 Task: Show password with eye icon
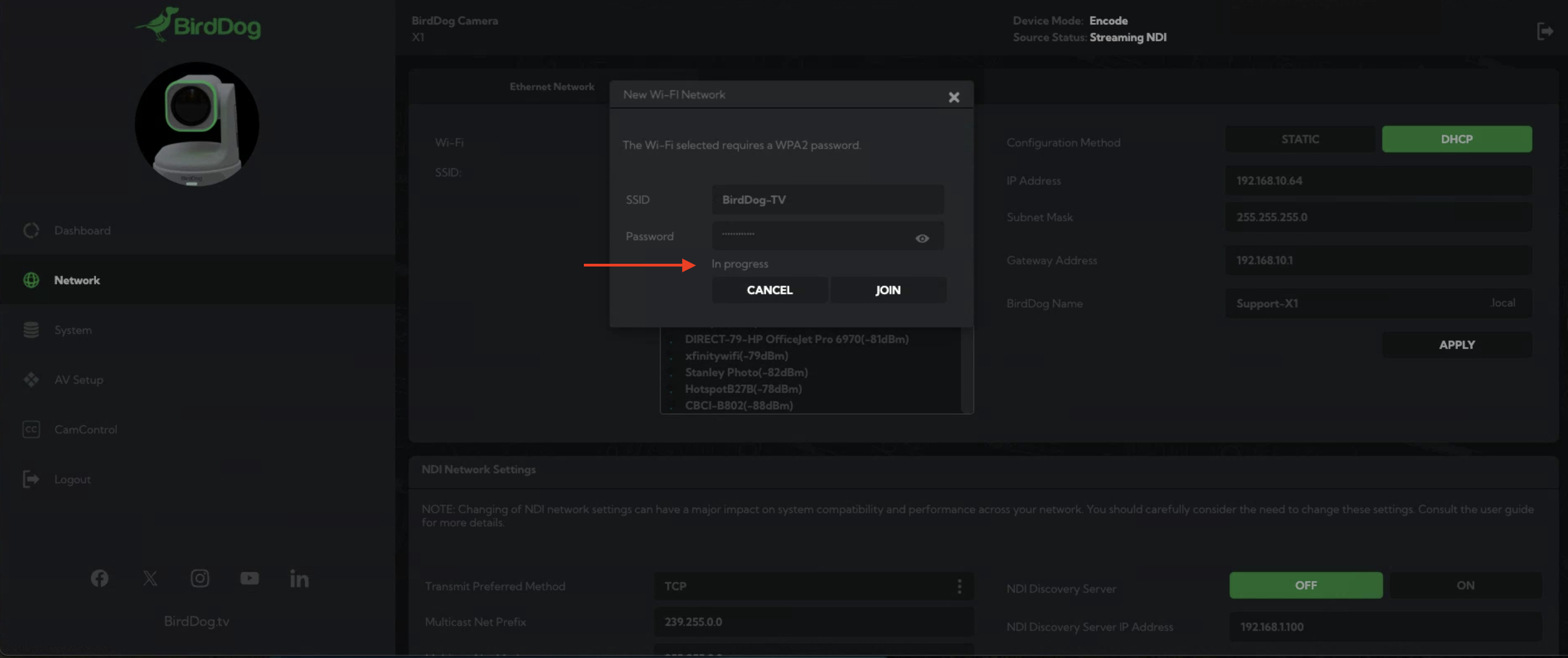[x=922, y=239]
